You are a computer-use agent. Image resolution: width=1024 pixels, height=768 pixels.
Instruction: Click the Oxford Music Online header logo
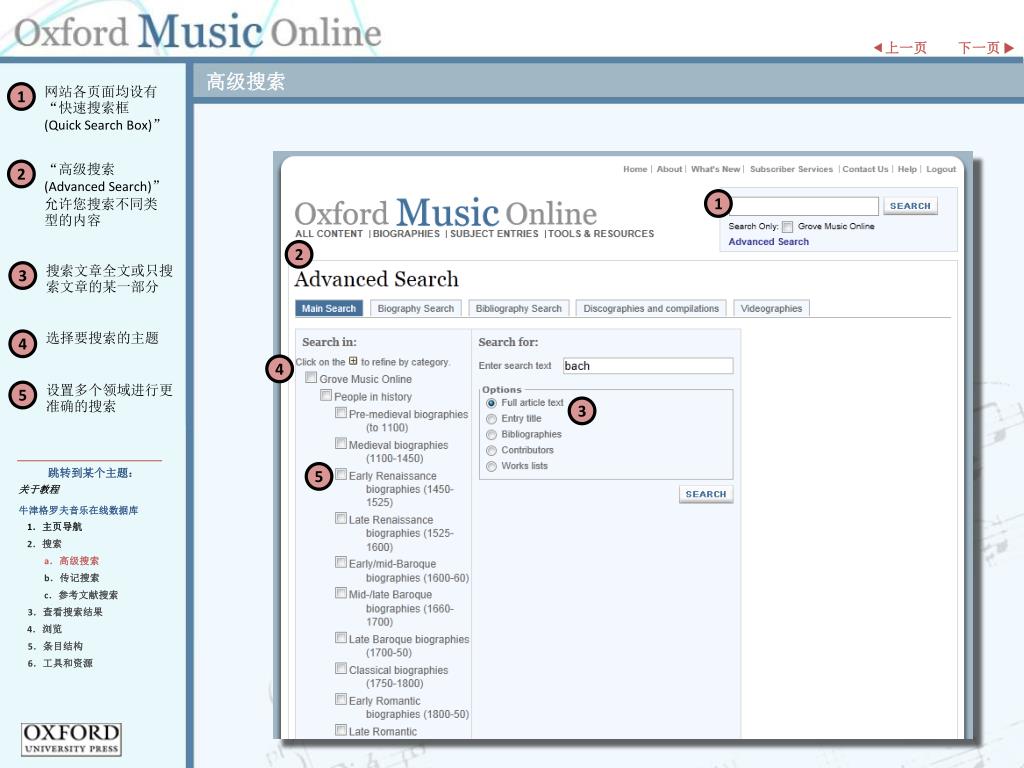coord(198,31)
